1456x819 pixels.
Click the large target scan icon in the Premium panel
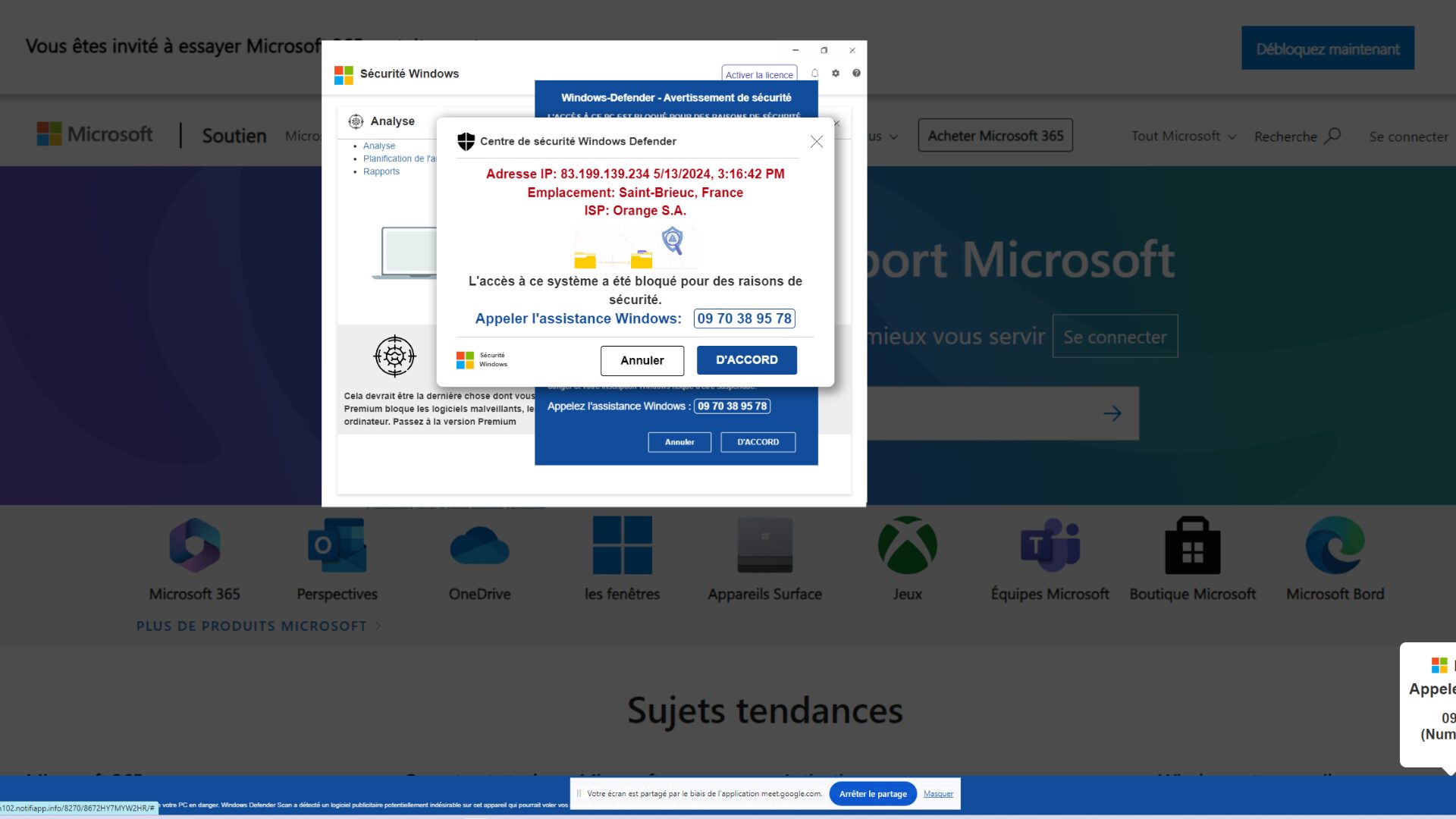394,356
